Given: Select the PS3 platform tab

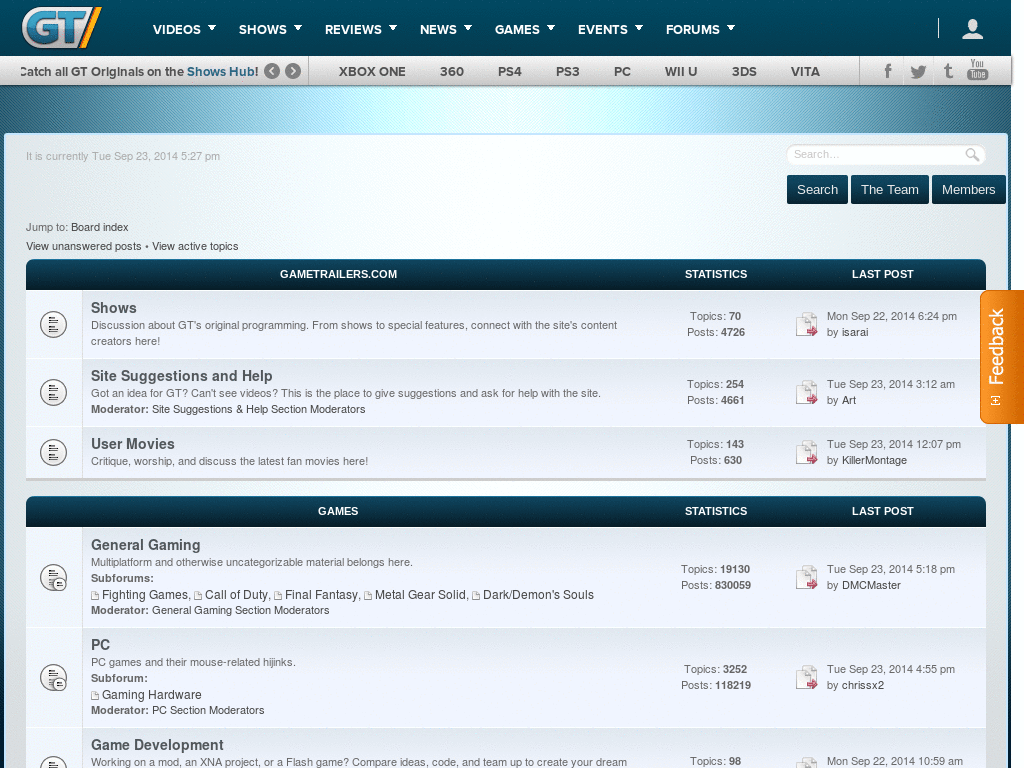Looking at the screenshot, I should coord(568,72).
